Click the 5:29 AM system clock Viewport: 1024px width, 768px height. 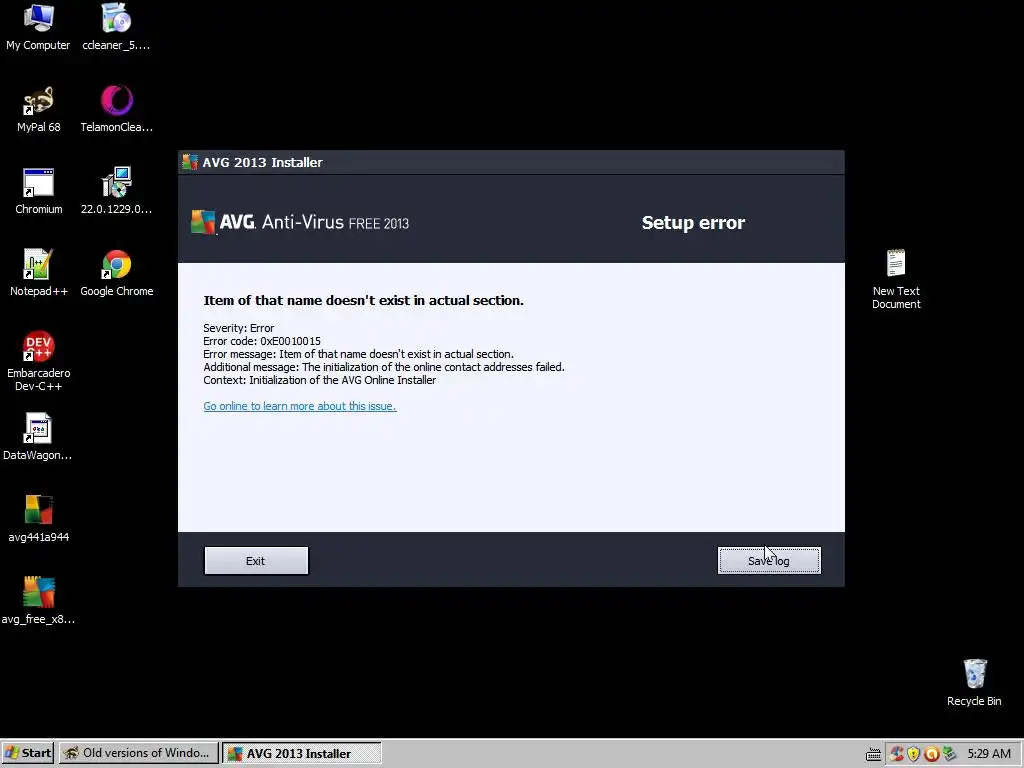pyautogui.click(x=989, y=754)
